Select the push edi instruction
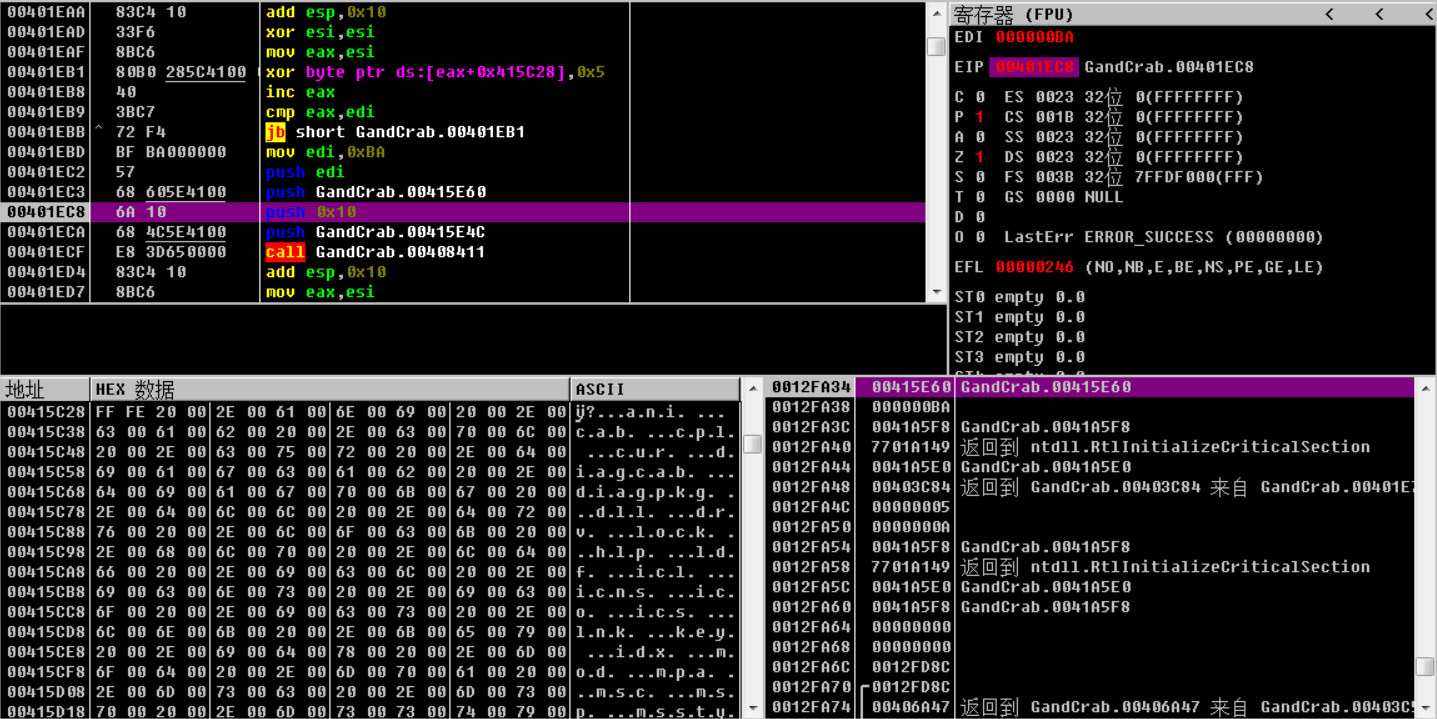This screenshot has width=1437, height=719. 463,172
